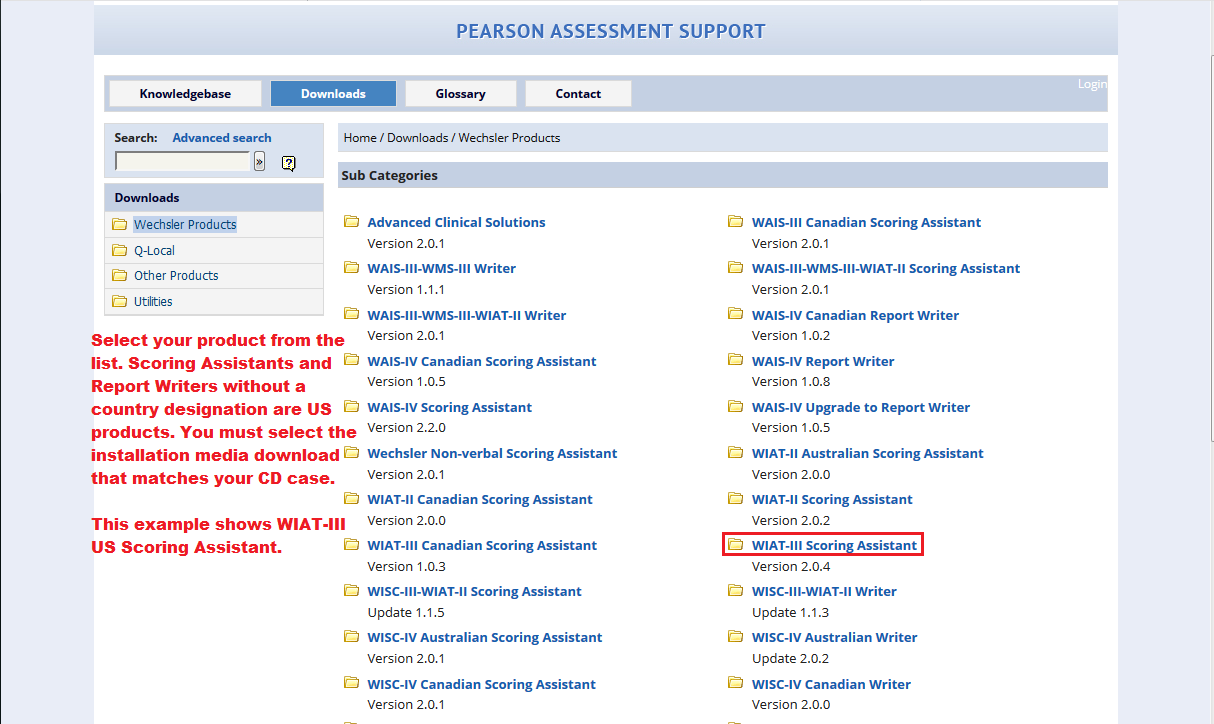Go to the Contact tab
1214x724 pixels.
click(x=578, y=94)
